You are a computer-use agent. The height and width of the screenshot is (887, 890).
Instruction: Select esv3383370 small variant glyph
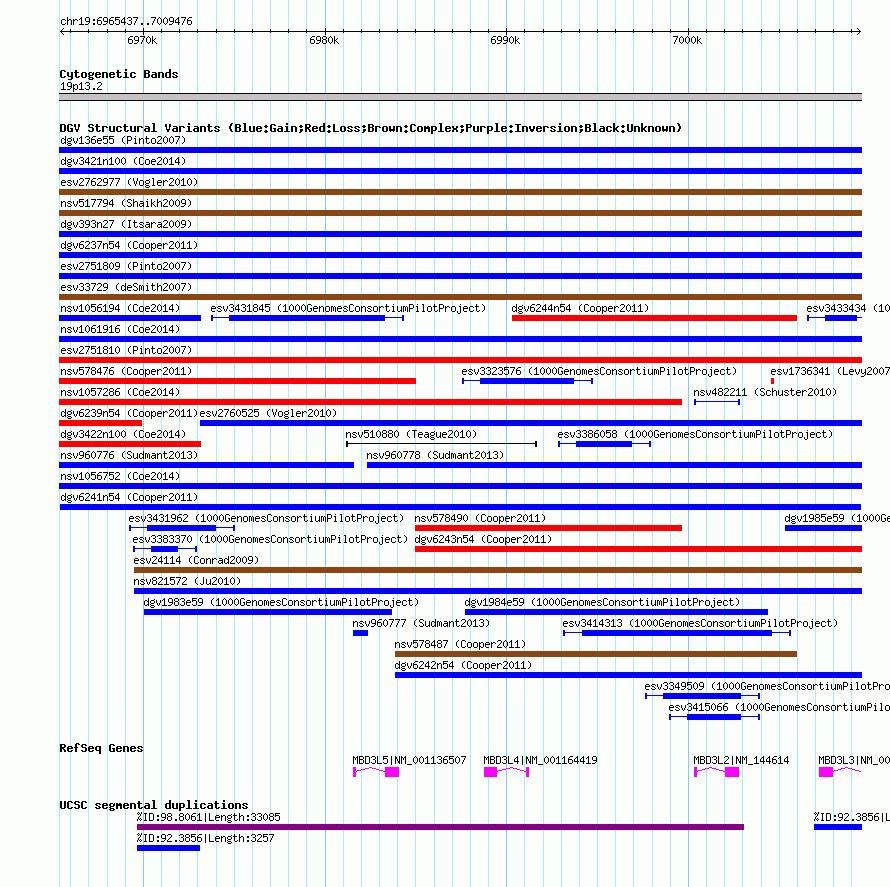(x=165, y=549)
